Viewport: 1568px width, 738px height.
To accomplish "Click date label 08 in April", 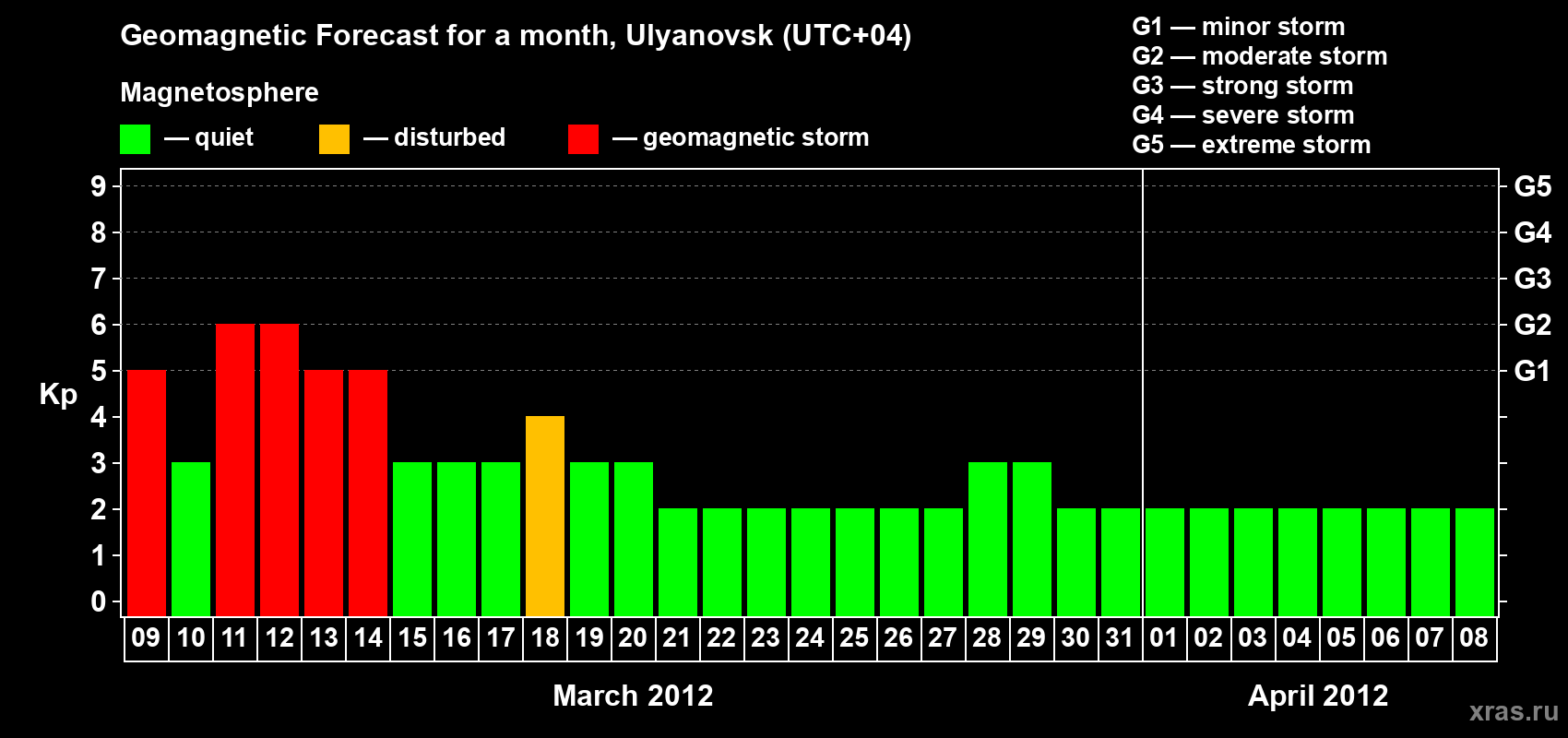I will pos(1474,637).
